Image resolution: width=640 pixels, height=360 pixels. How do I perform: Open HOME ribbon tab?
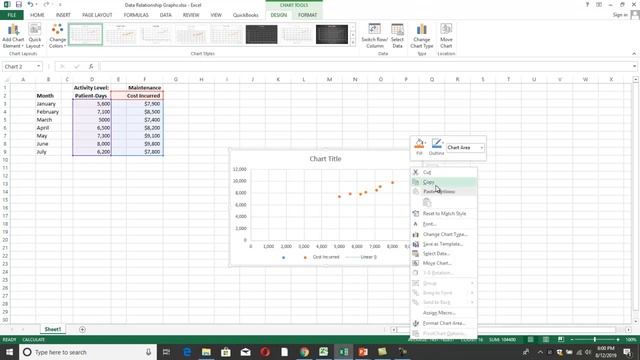click(37, 15)
